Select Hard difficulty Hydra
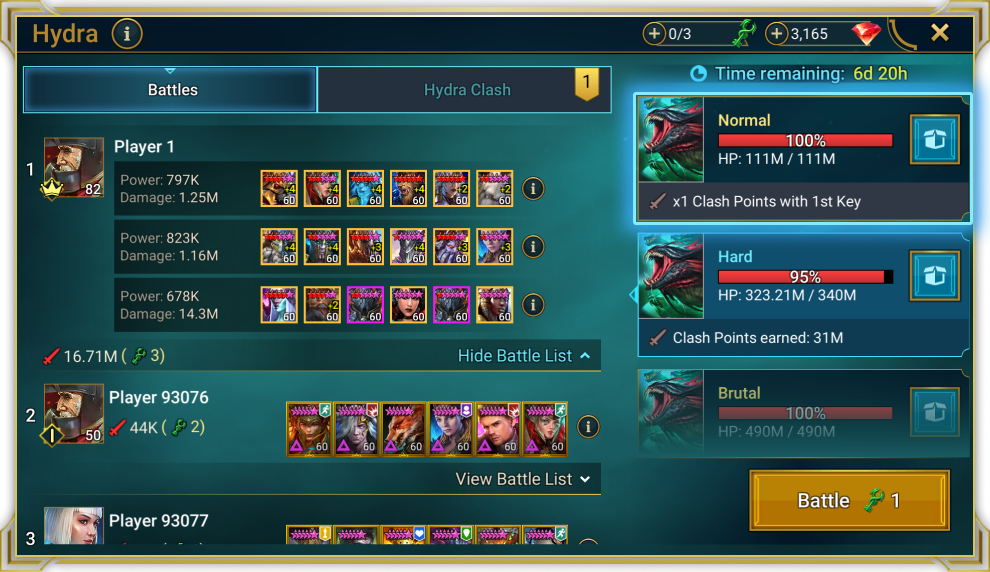Viewport: 990px width, 572px height. (802, 295)
